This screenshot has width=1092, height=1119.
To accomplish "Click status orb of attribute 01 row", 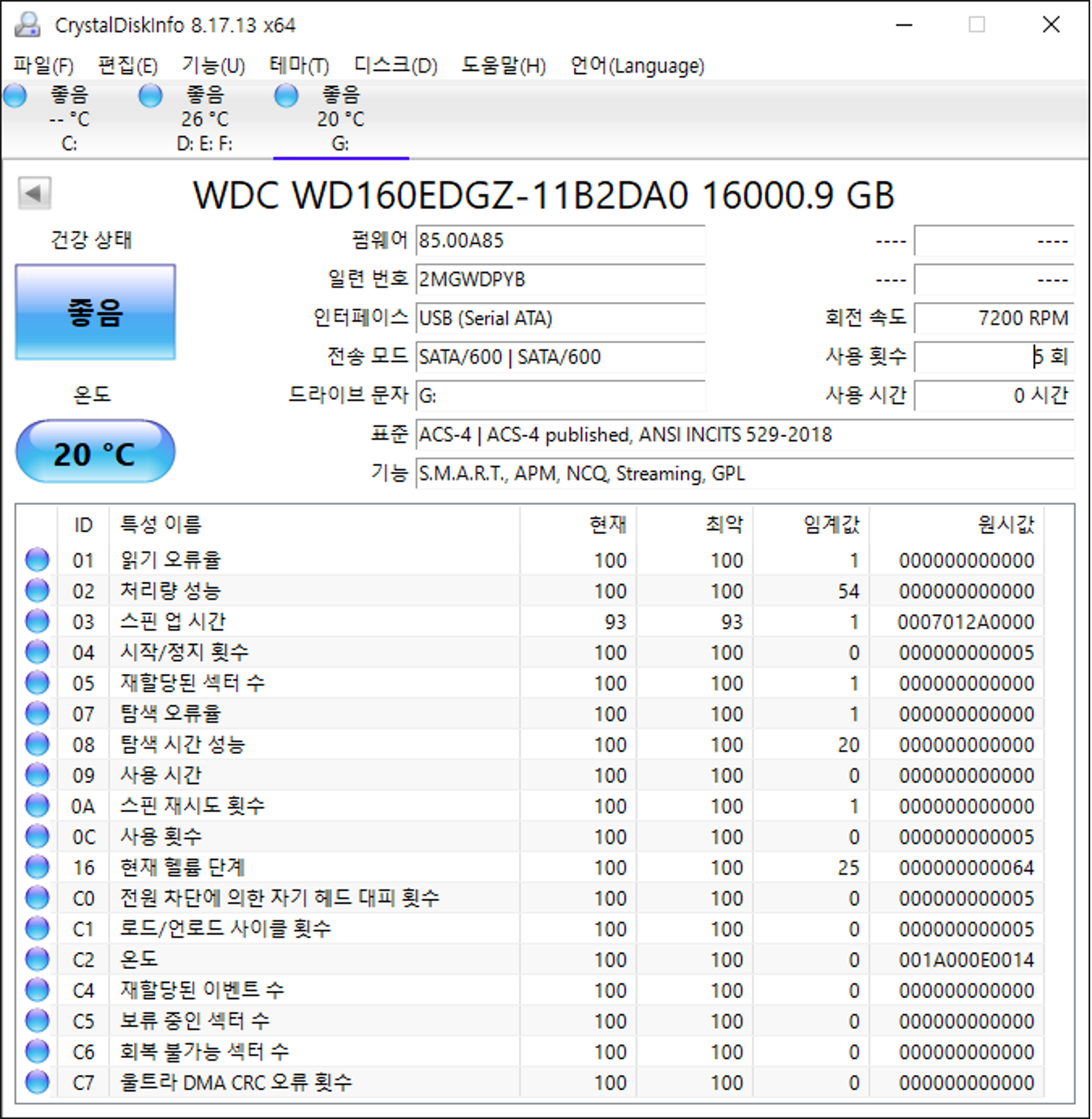I will [37, 560].
